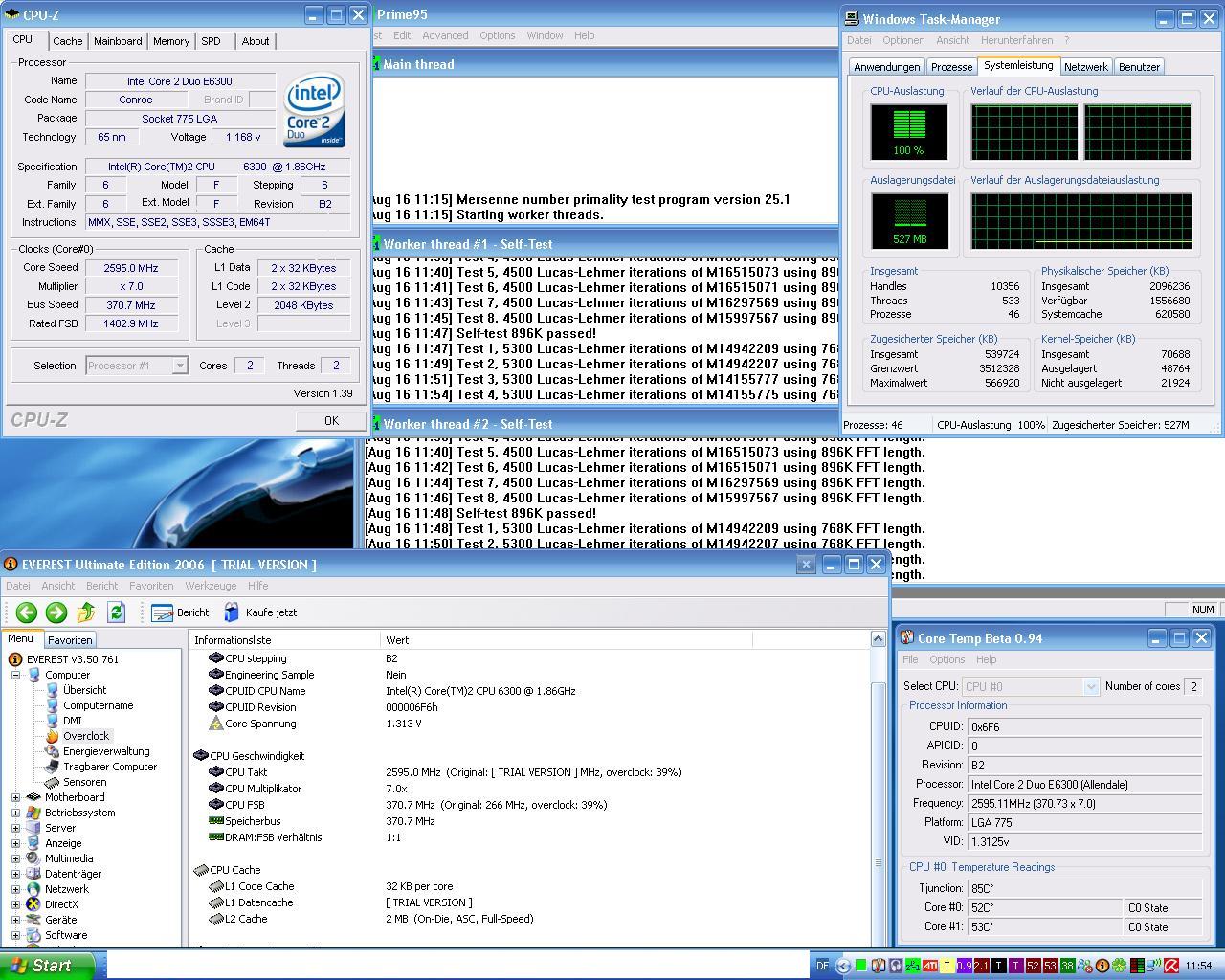Switch to the Favoriten tab in EVEREST
This screenshot has width=1225, height=980.
click(x=70, y=640)
